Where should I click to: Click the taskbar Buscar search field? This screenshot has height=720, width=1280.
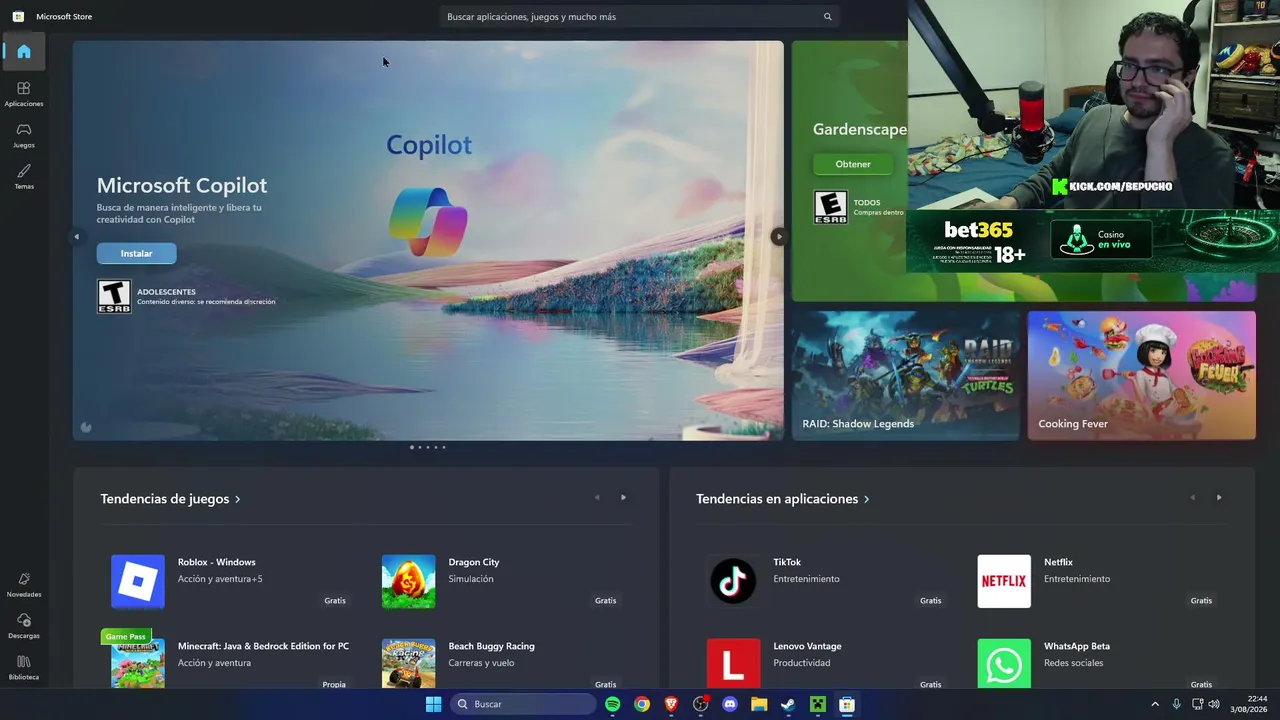(x=524, y=704)
